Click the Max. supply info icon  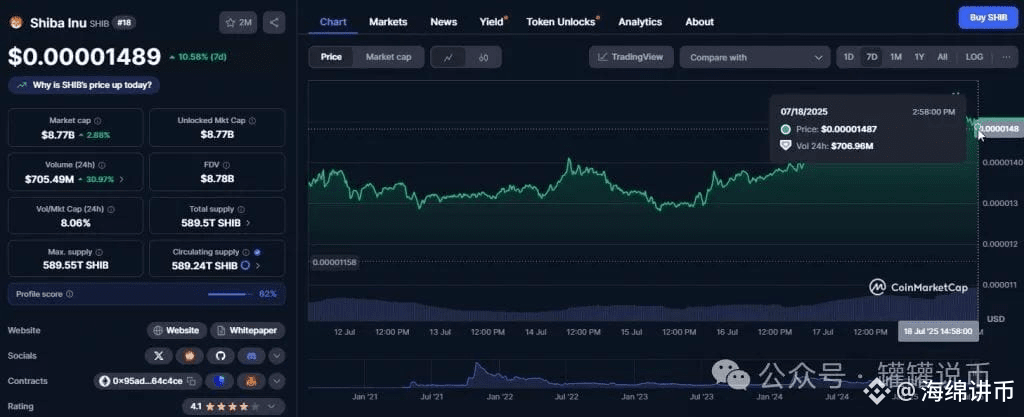click(x=98, y=252)
